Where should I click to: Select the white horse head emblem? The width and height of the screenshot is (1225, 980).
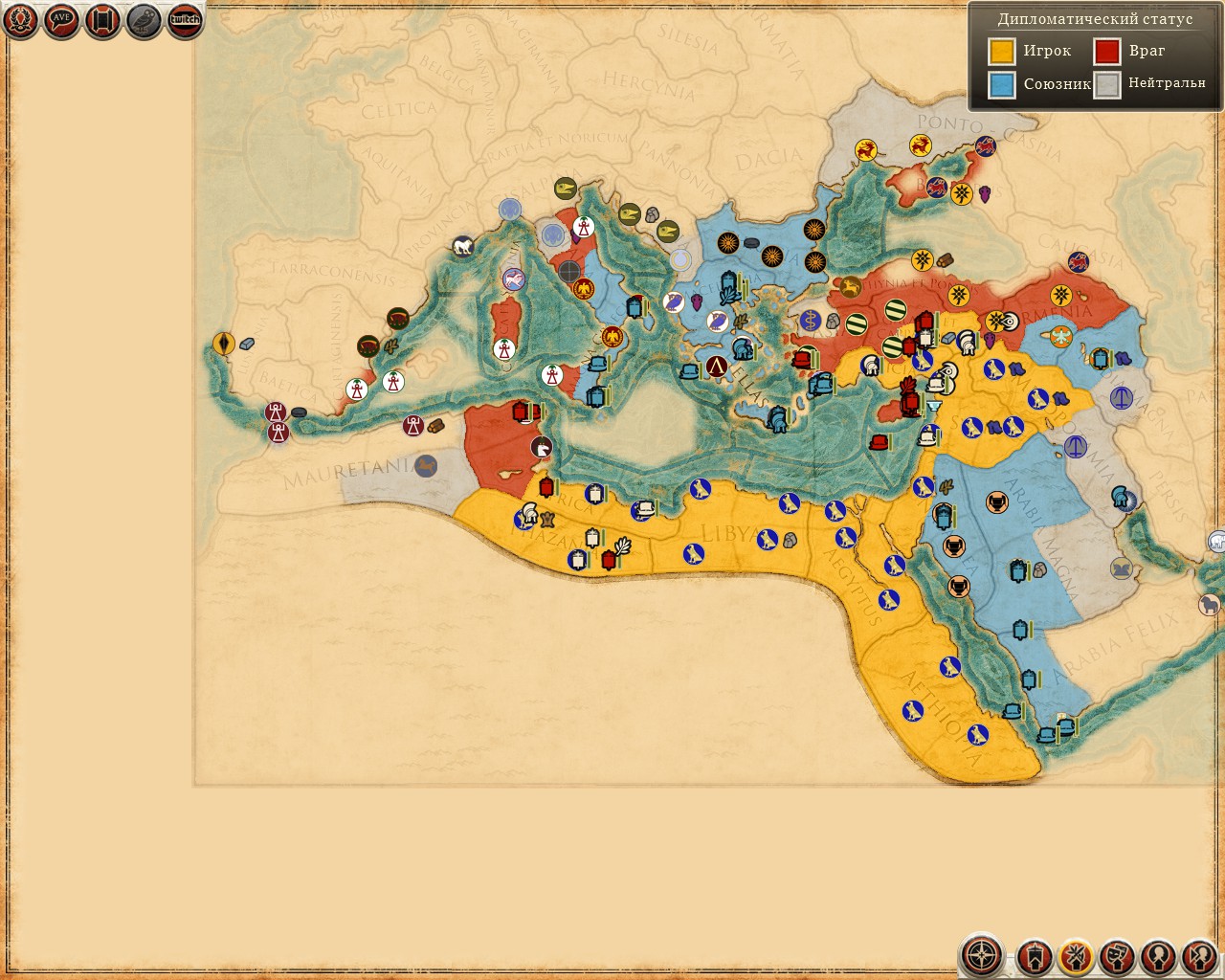[x=542, y=447]
